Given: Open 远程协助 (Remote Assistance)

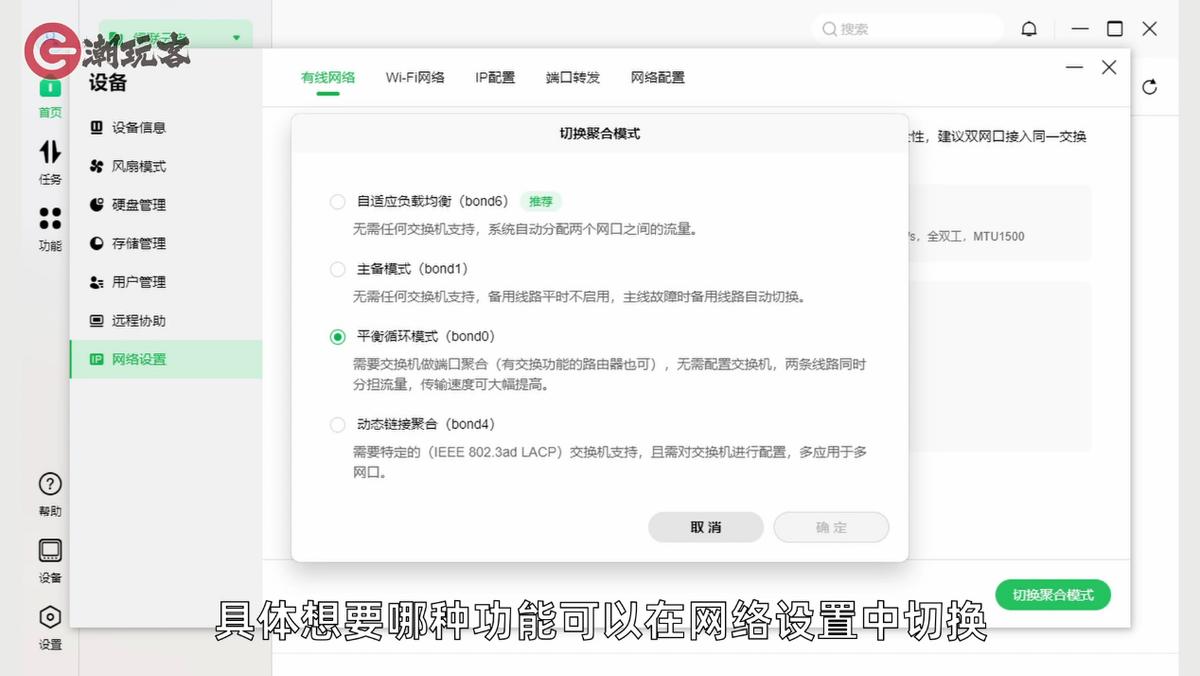Looking at the screenshot, I should [x=141, y=320].
